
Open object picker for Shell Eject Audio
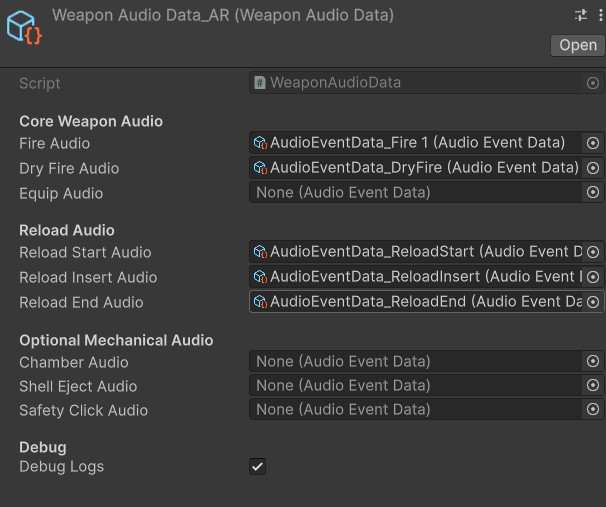click(592, 385)
